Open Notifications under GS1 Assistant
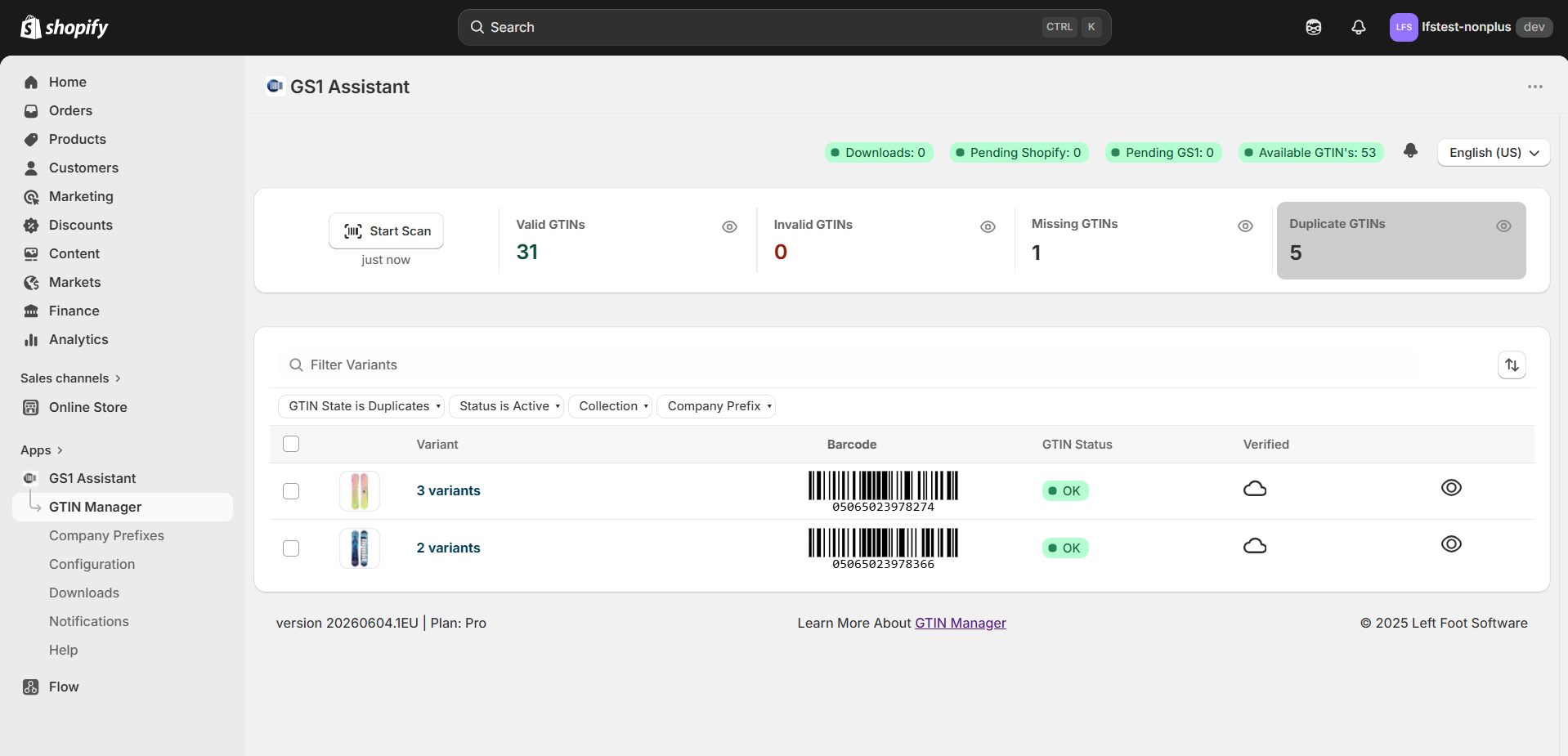This screenshot has height=756, width=1568. [89, 621]
